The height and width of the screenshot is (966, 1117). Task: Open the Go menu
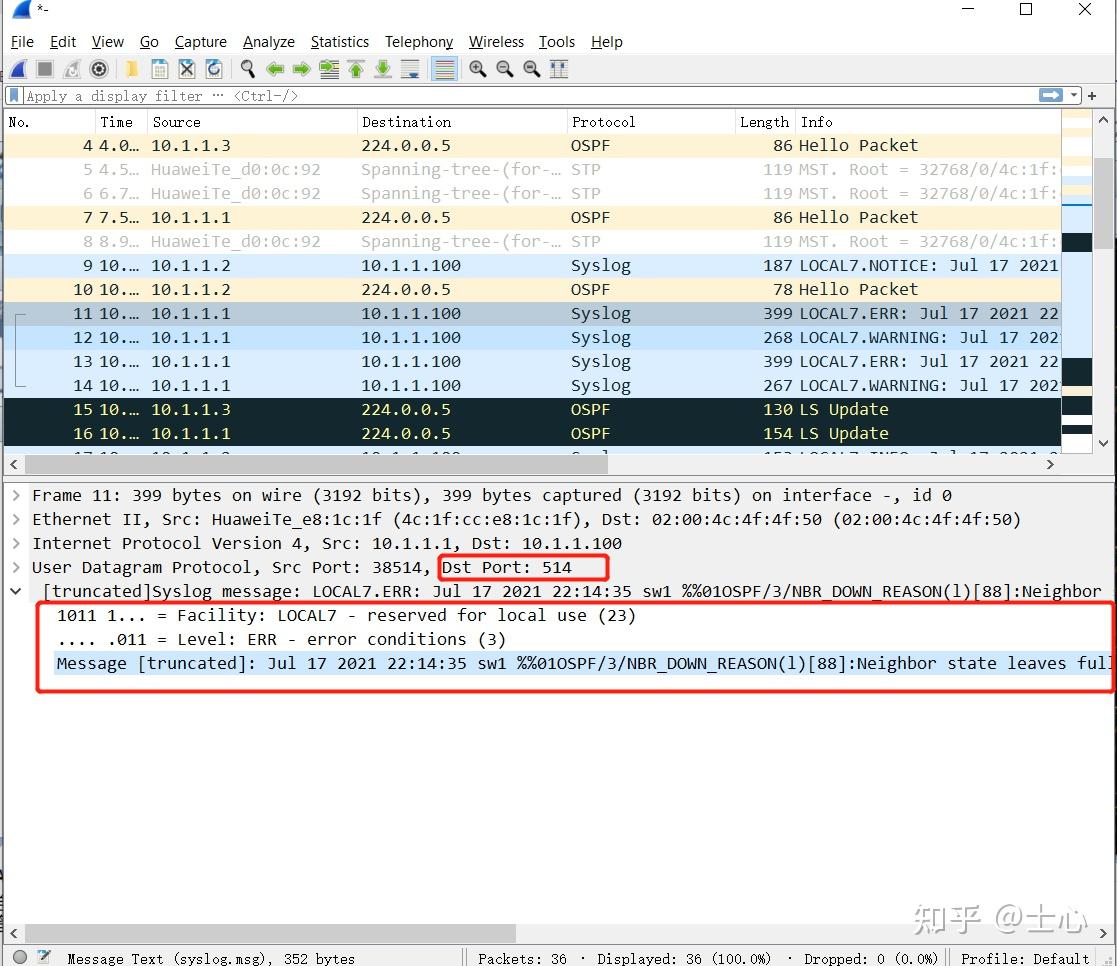149,42
